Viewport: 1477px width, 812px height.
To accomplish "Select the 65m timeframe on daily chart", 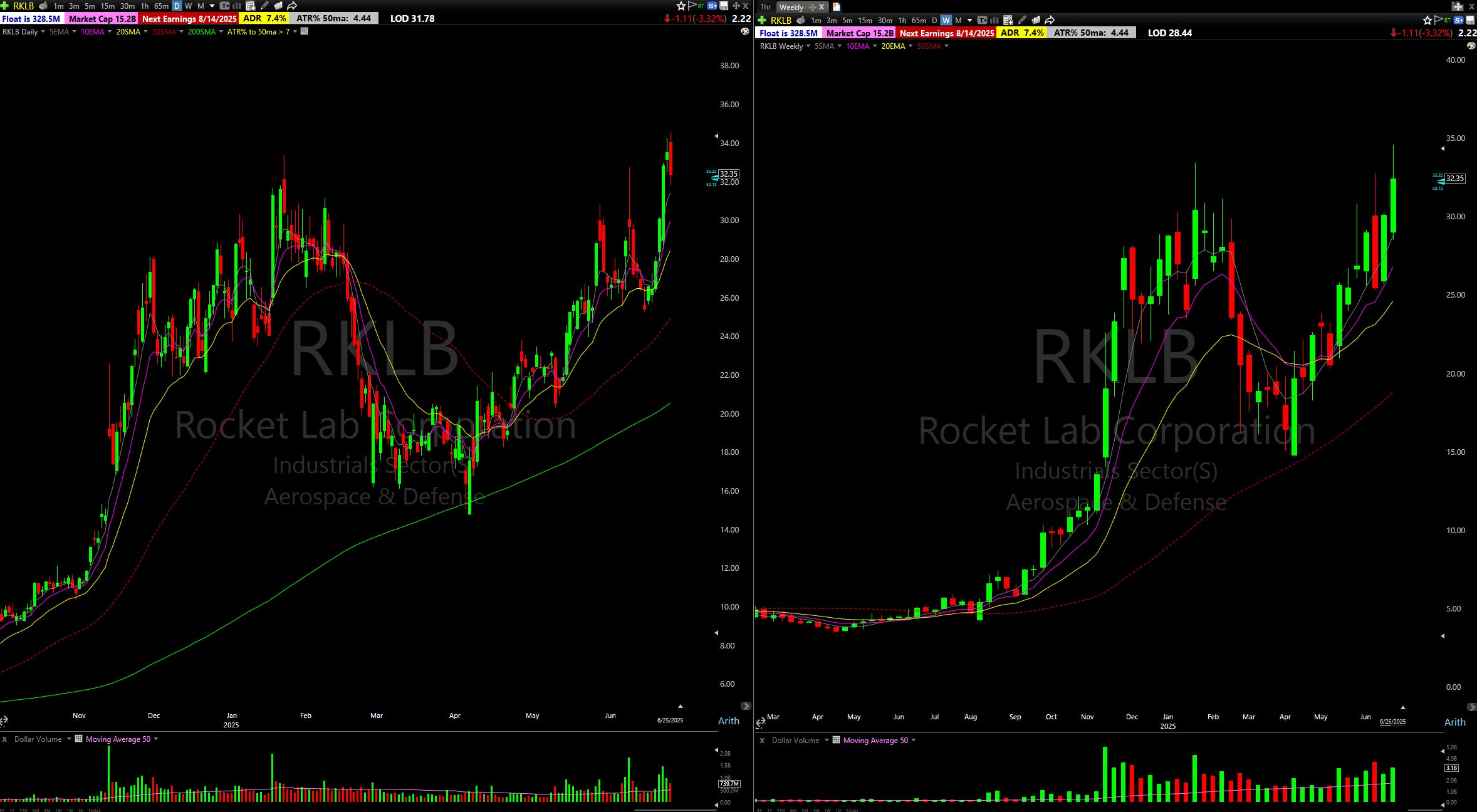I will click(x=161, y=6).
